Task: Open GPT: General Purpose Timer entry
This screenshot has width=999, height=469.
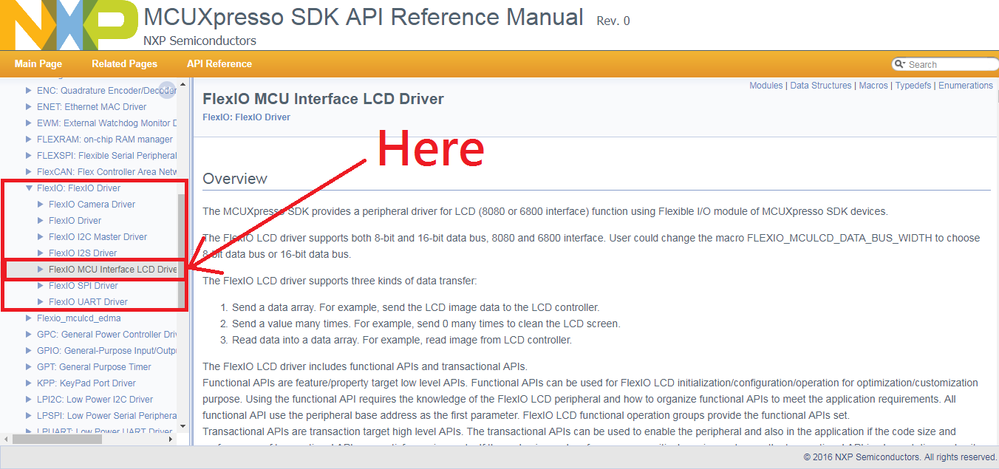Action: click(94, 366)
